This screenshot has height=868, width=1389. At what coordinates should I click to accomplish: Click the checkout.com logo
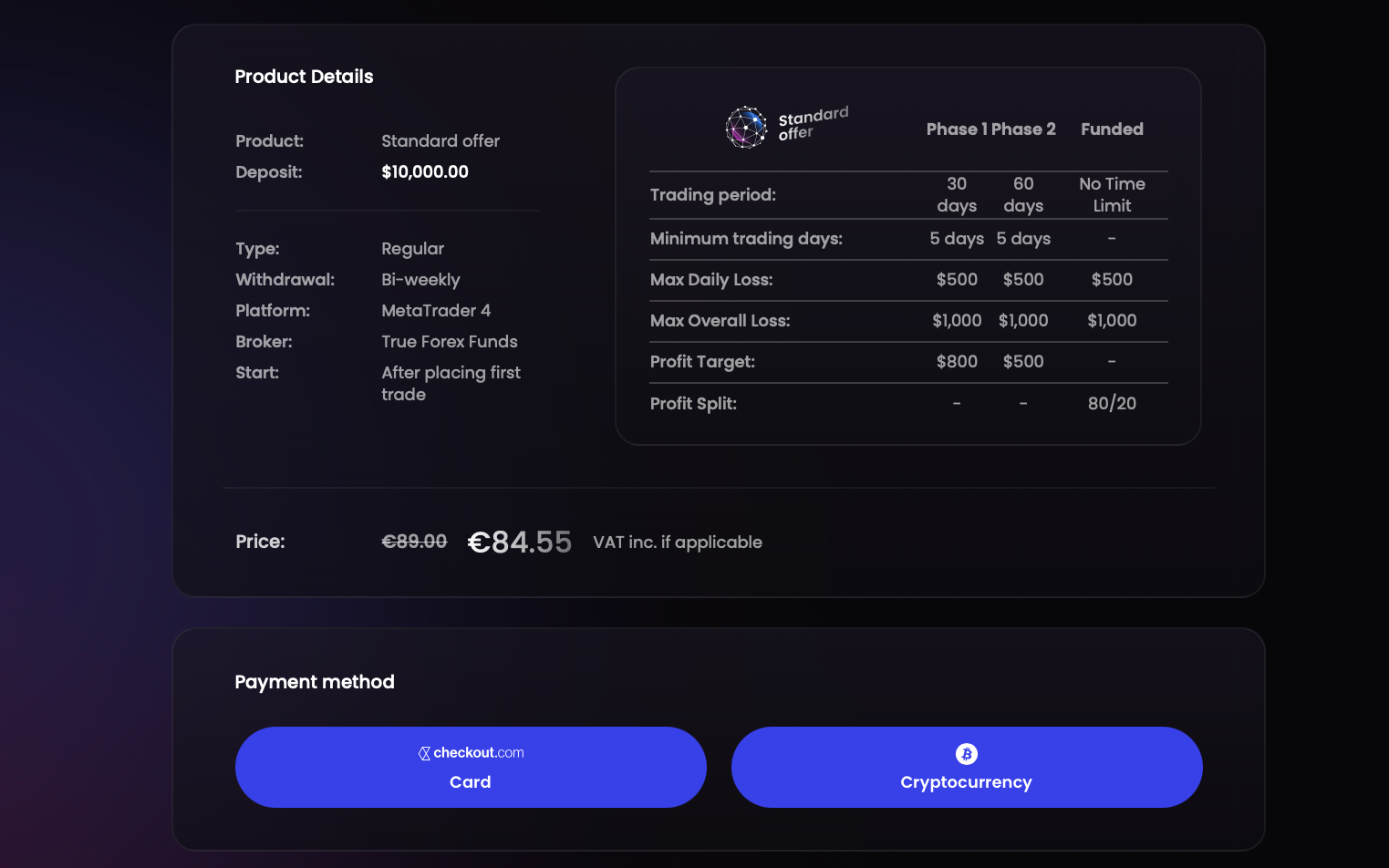coord(471,753)
